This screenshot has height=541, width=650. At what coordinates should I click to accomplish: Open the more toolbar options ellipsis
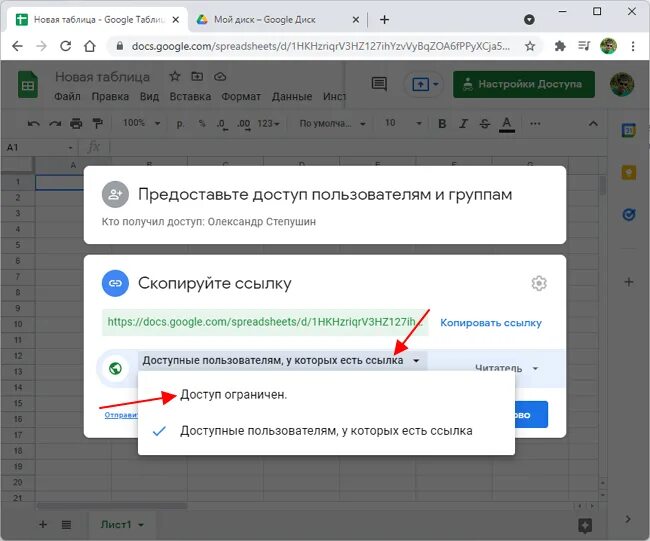535,124
